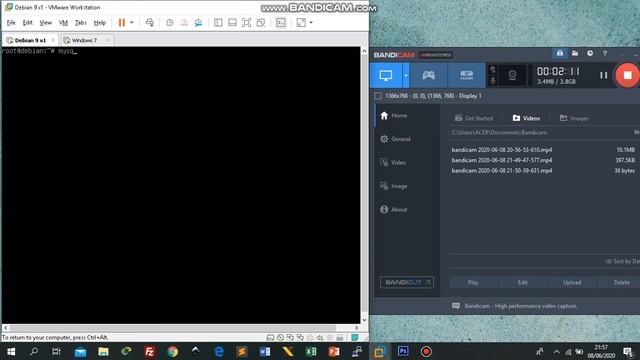The width and height of the screenshot is (640, 360).
Task: Select Bandicam screen recording mode
Action: tap(386, 75)
